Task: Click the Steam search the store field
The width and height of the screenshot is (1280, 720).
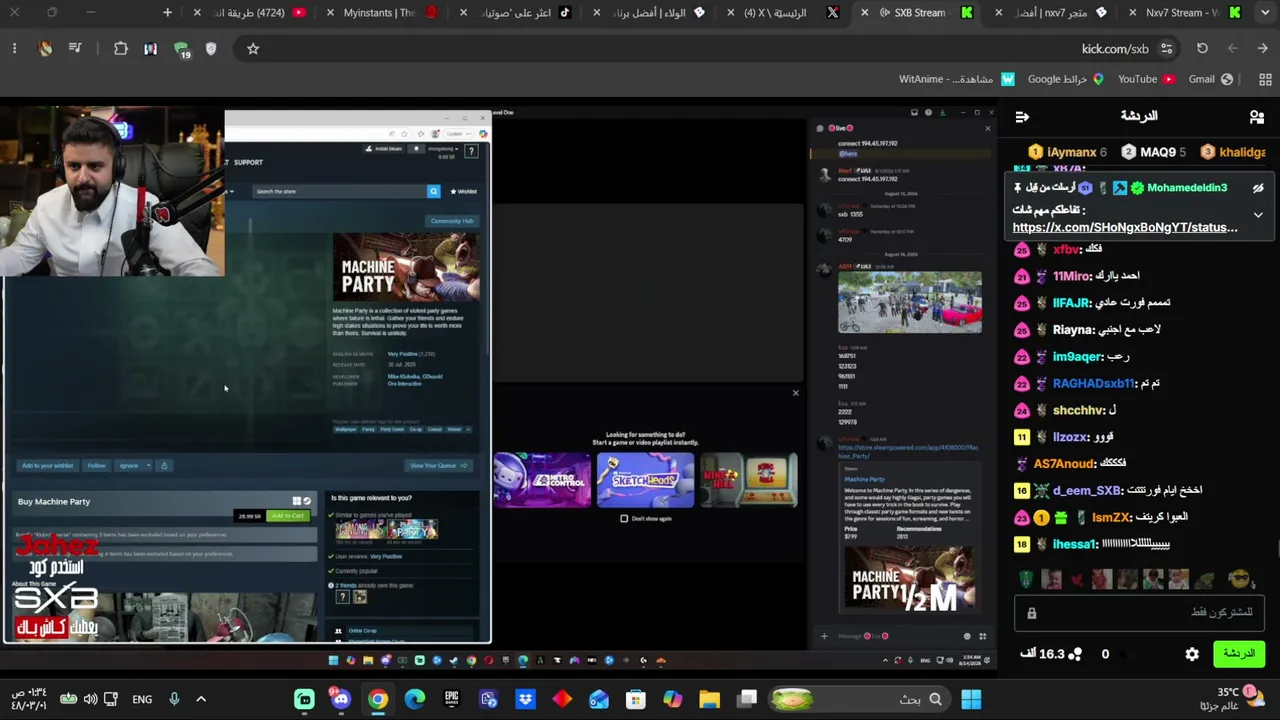Action: (339, 191)
